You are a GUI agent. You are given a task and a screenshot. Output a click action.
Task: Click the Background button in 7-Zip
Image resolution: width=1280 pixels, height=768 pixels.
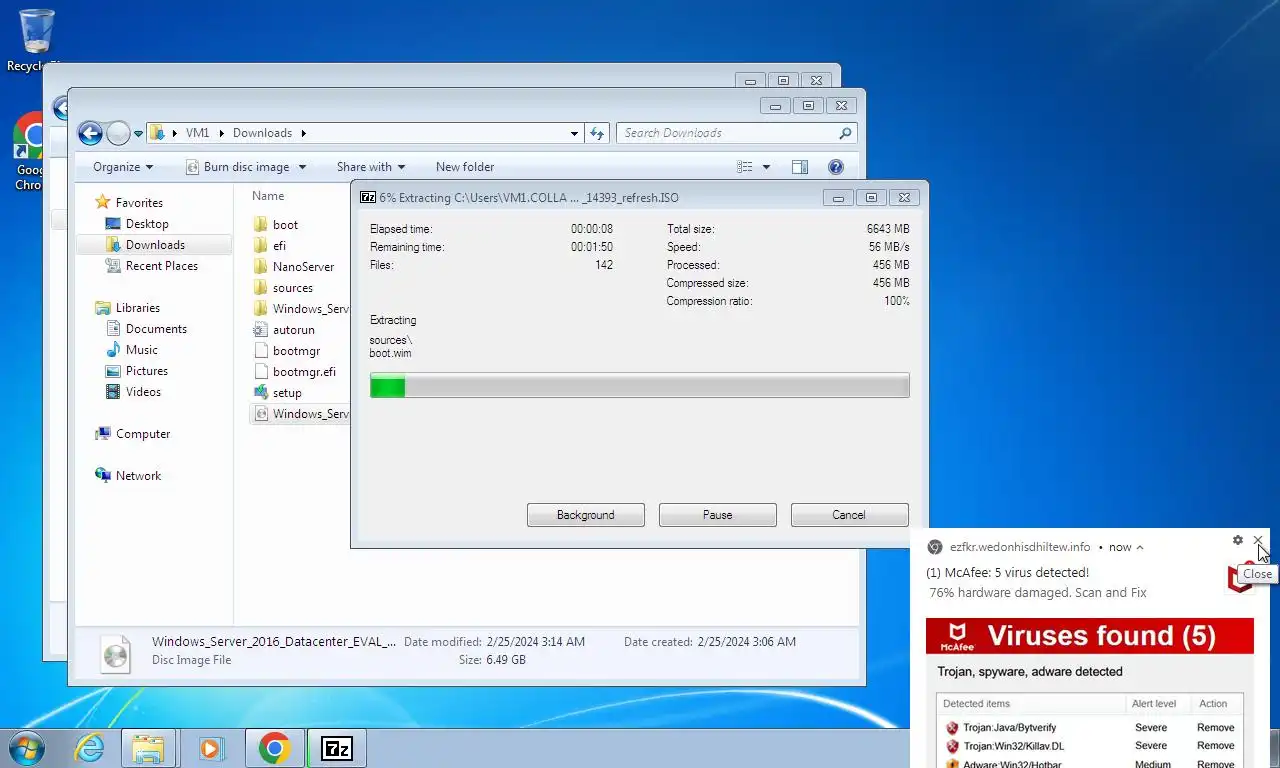586,515
